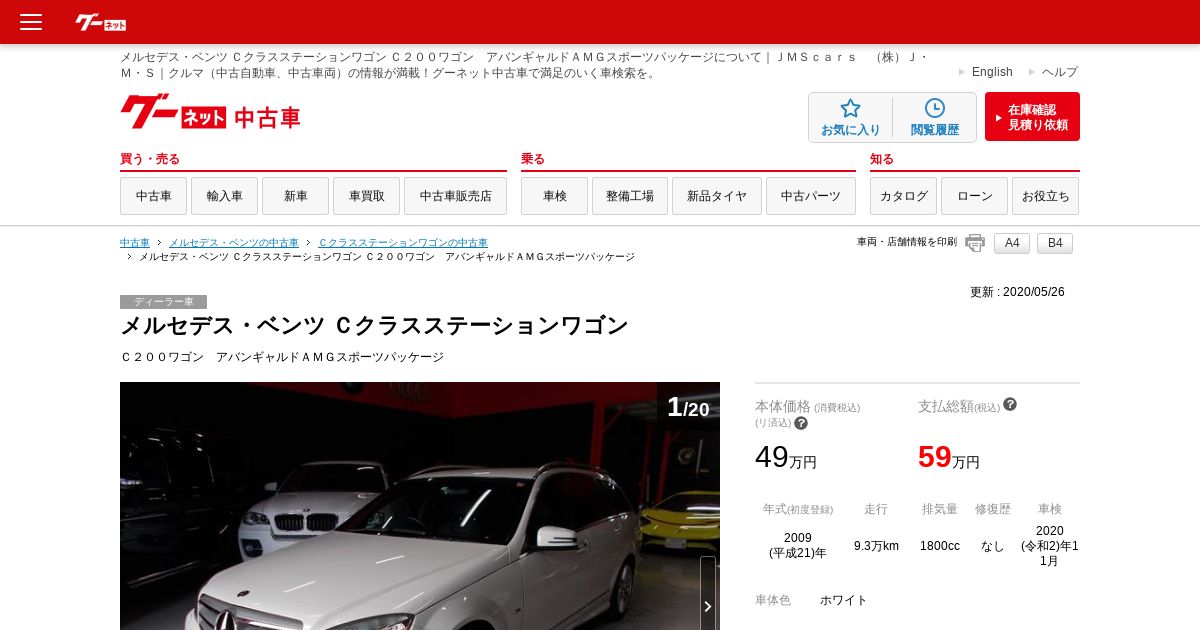This screenshot has width=1200, height=630.
Task: Click the Goo-net logo in red header
Action: (101, 22)
